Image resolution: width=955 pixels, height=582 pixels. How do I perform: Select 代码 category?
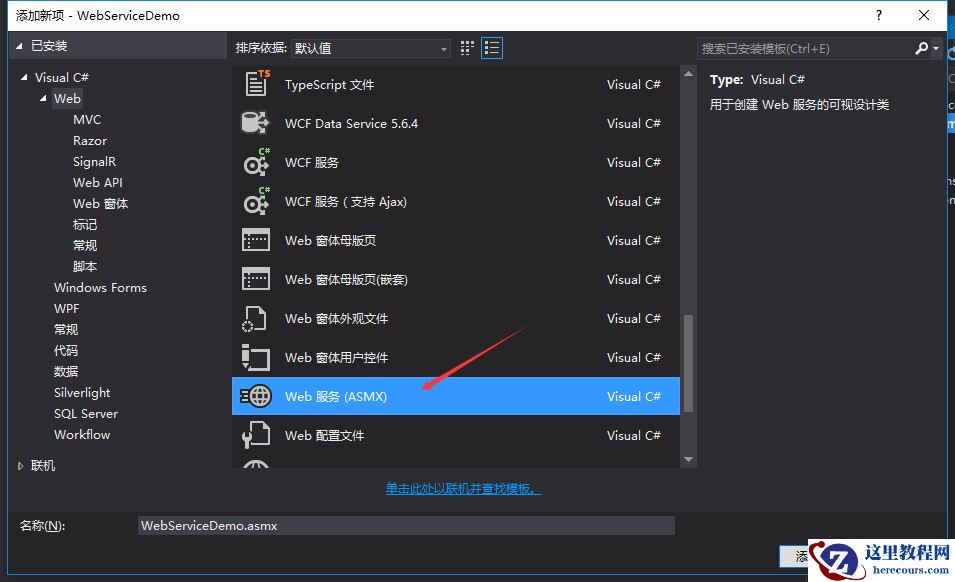tap(66, 351)
